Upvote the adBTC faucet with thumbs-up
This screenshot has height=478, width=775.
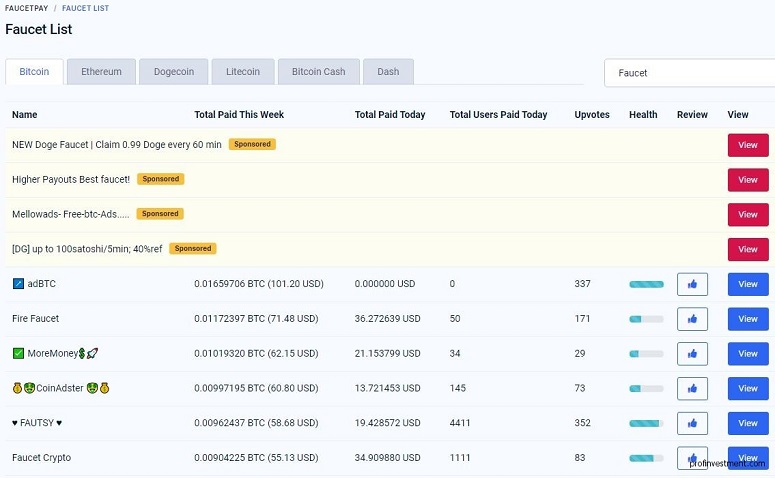click(x=692, y=284)
